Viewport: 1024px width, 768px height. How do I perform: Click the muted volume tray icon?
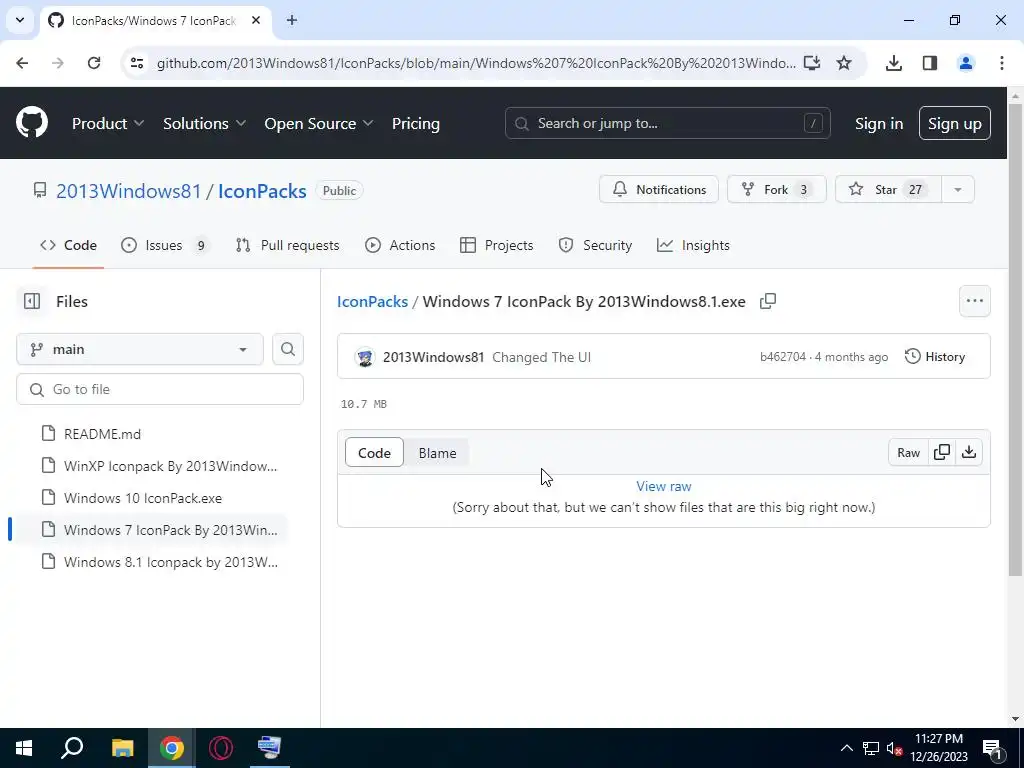click(894, 748)
